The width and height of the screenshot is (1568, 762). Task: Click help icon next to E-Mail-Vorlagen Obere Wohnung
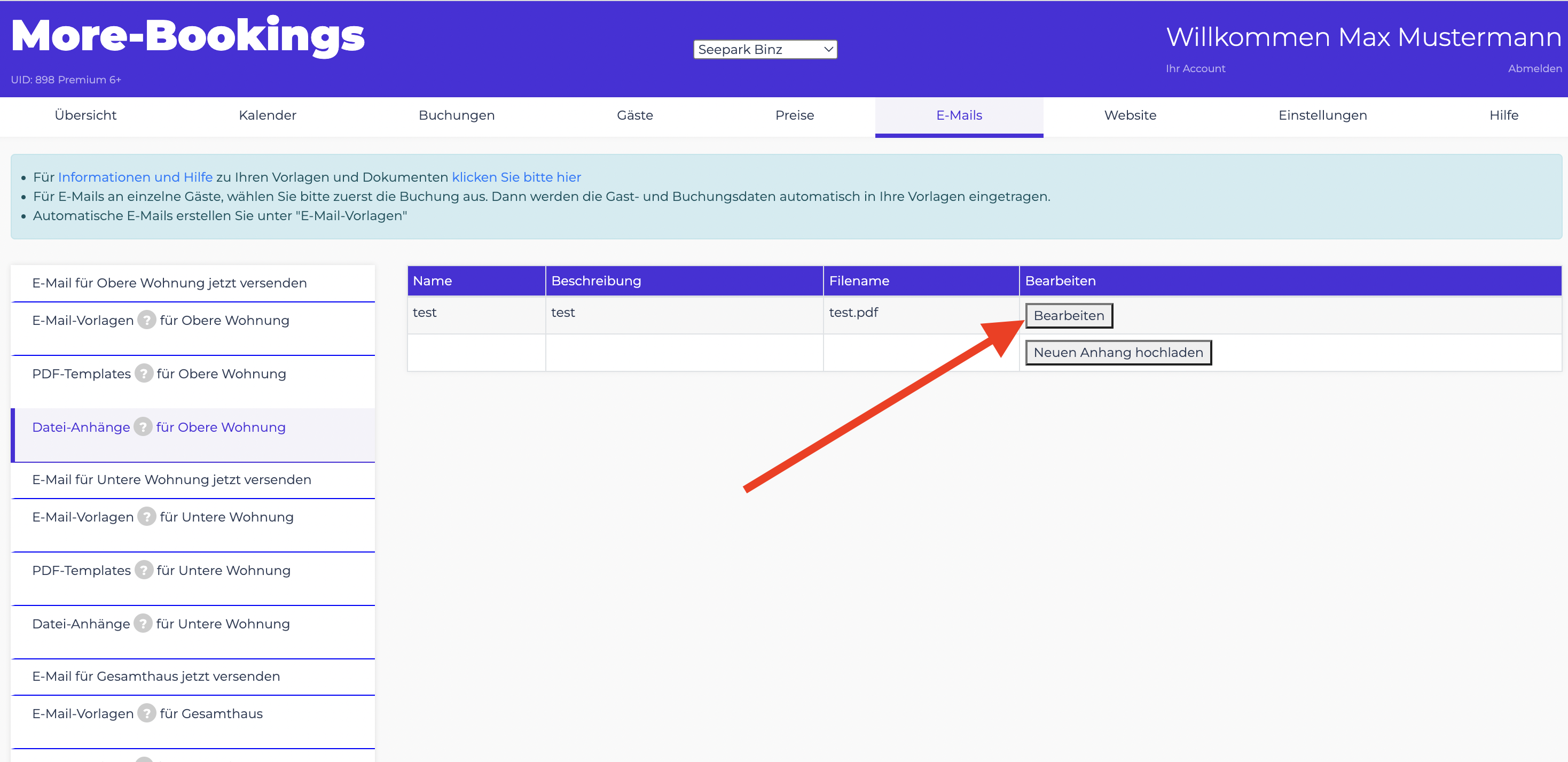[147, 320]
